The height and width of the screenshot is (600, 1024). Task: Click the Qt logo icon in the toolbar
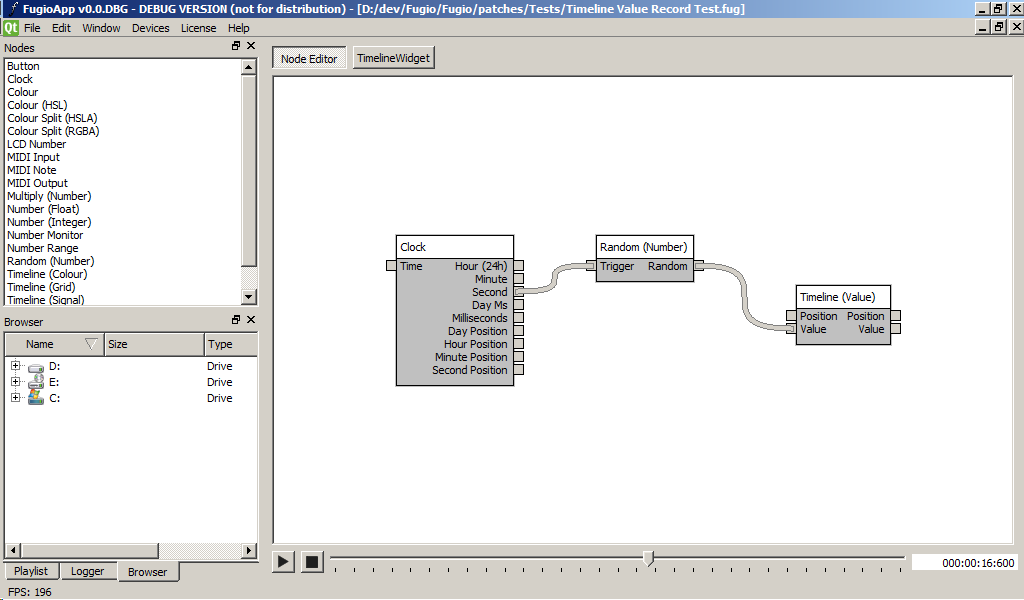13,28
